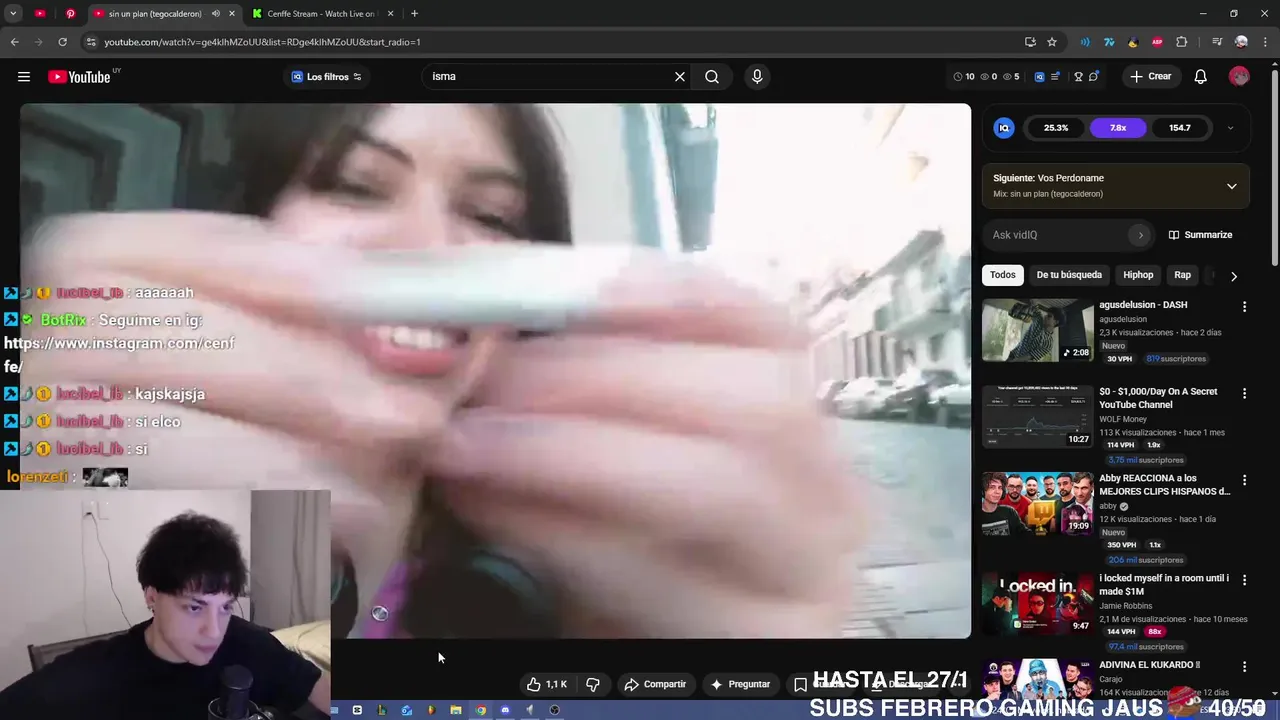The height and width of the screenshot is (720, 1280).
Task: Click the Summarize button
Action: pyautogui.click(x=1200, y=235)
